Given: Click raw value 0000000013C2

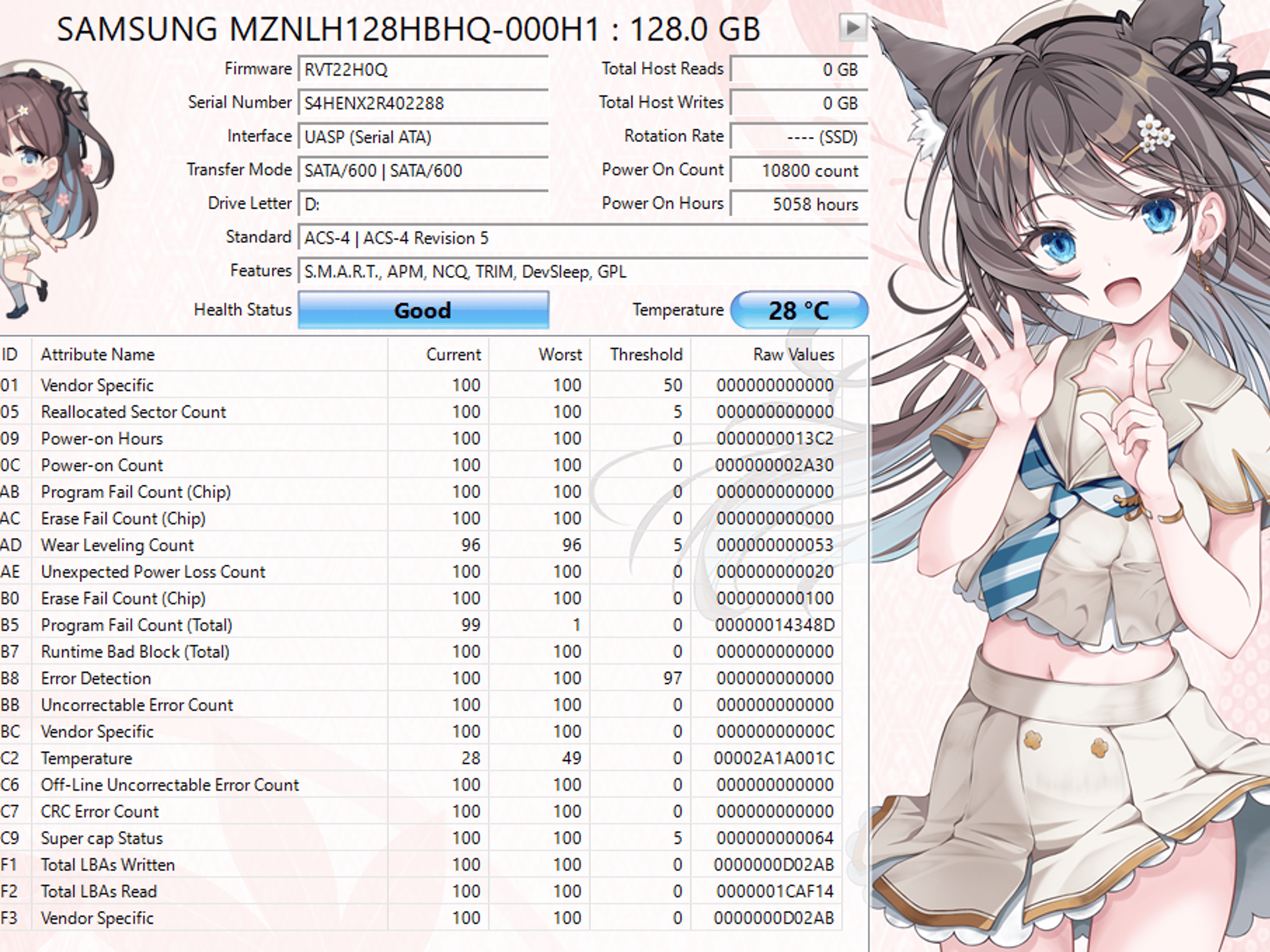Looking at the screenshot, I should [x=775, y=439].
